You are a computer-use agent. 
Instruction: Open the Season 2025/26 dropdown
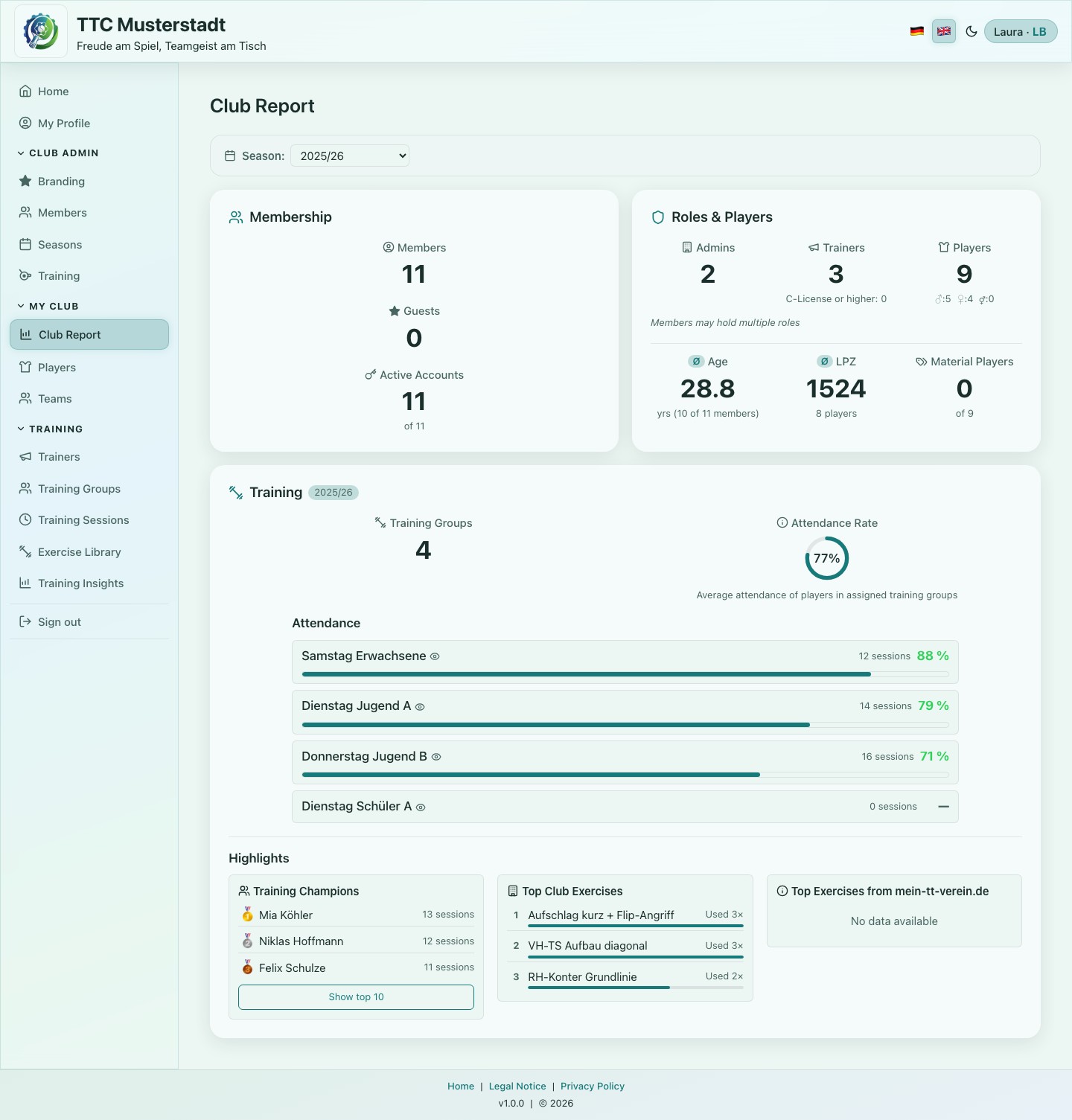click(350, 156)
